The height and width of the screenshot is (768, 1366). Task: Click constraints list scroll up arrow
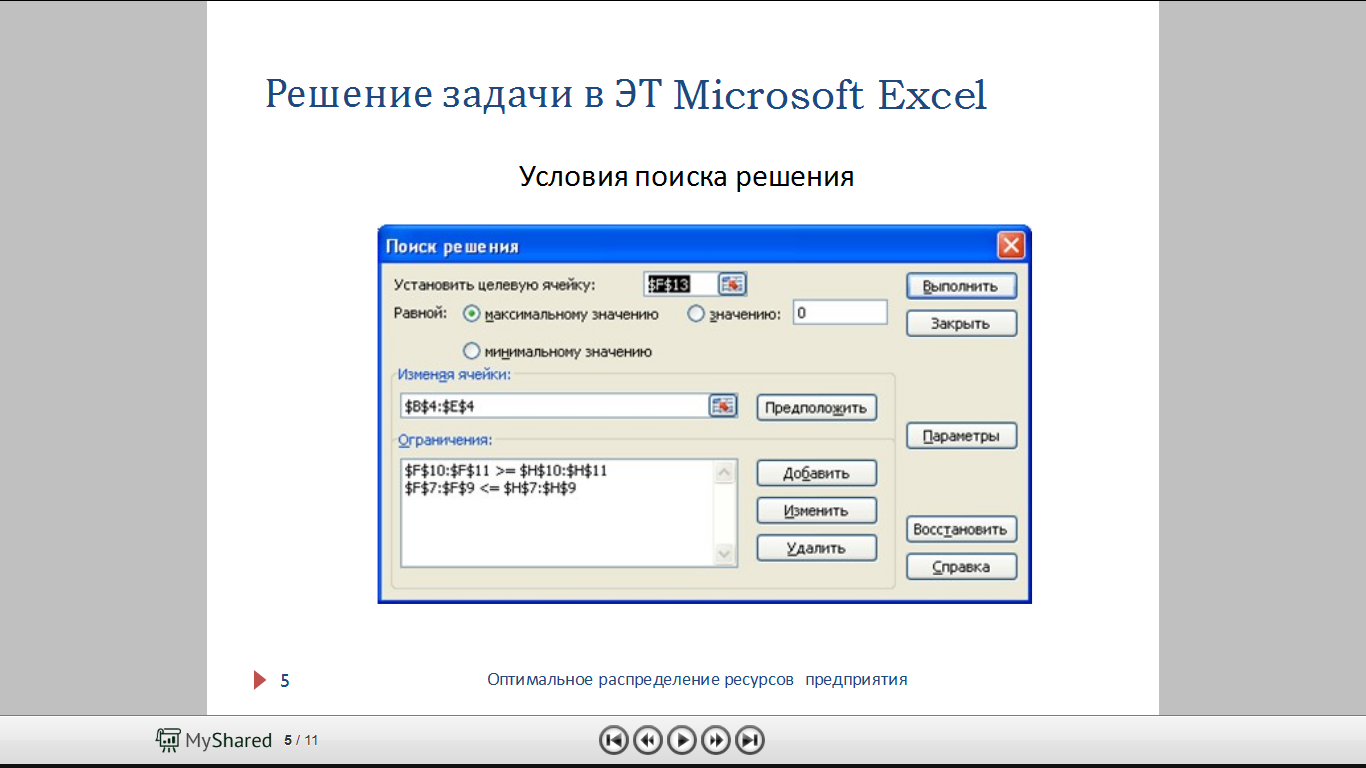point(725,472)
